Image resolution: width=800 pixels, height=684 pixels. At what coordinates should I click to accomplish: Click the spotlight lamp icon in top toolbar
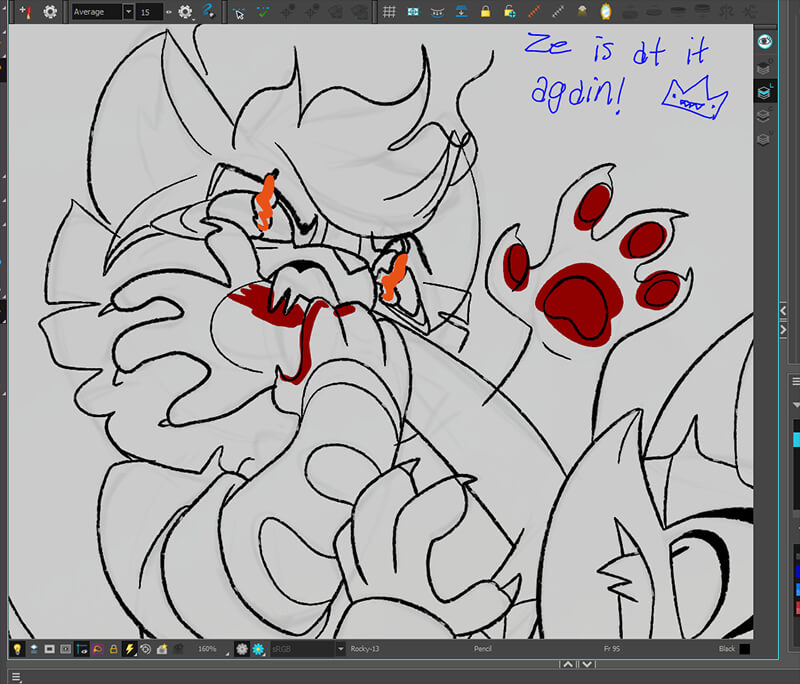pos(582,11)
